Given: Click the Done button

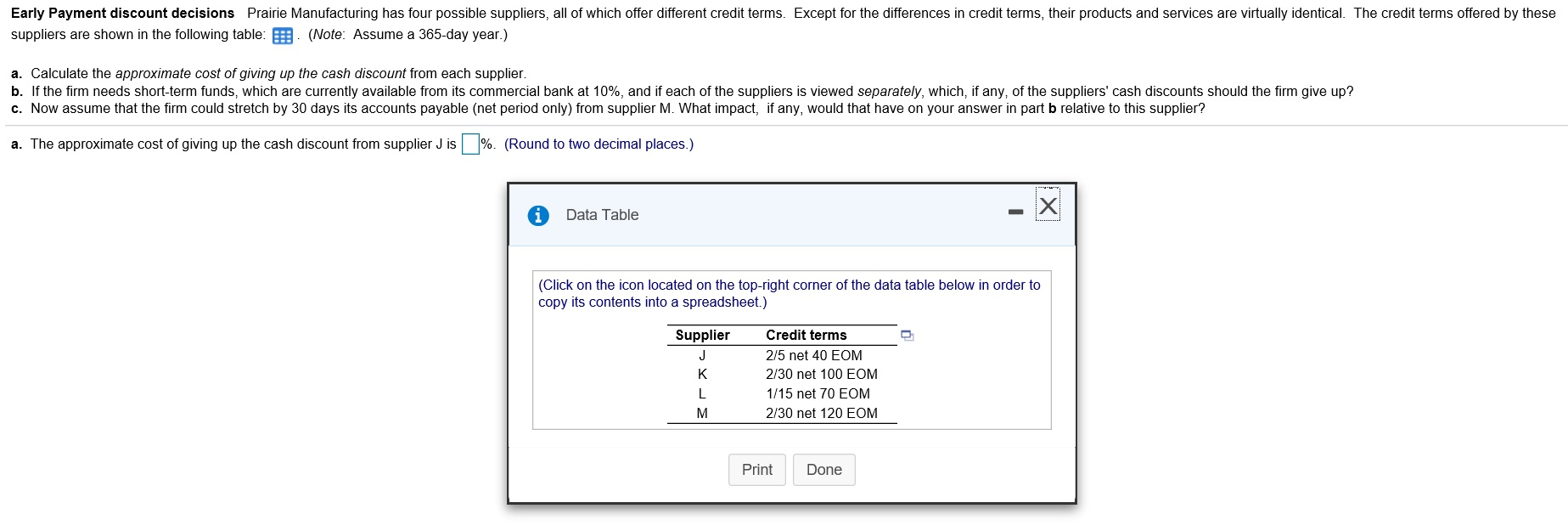Looking at the screenshot, I should [824, 470].
